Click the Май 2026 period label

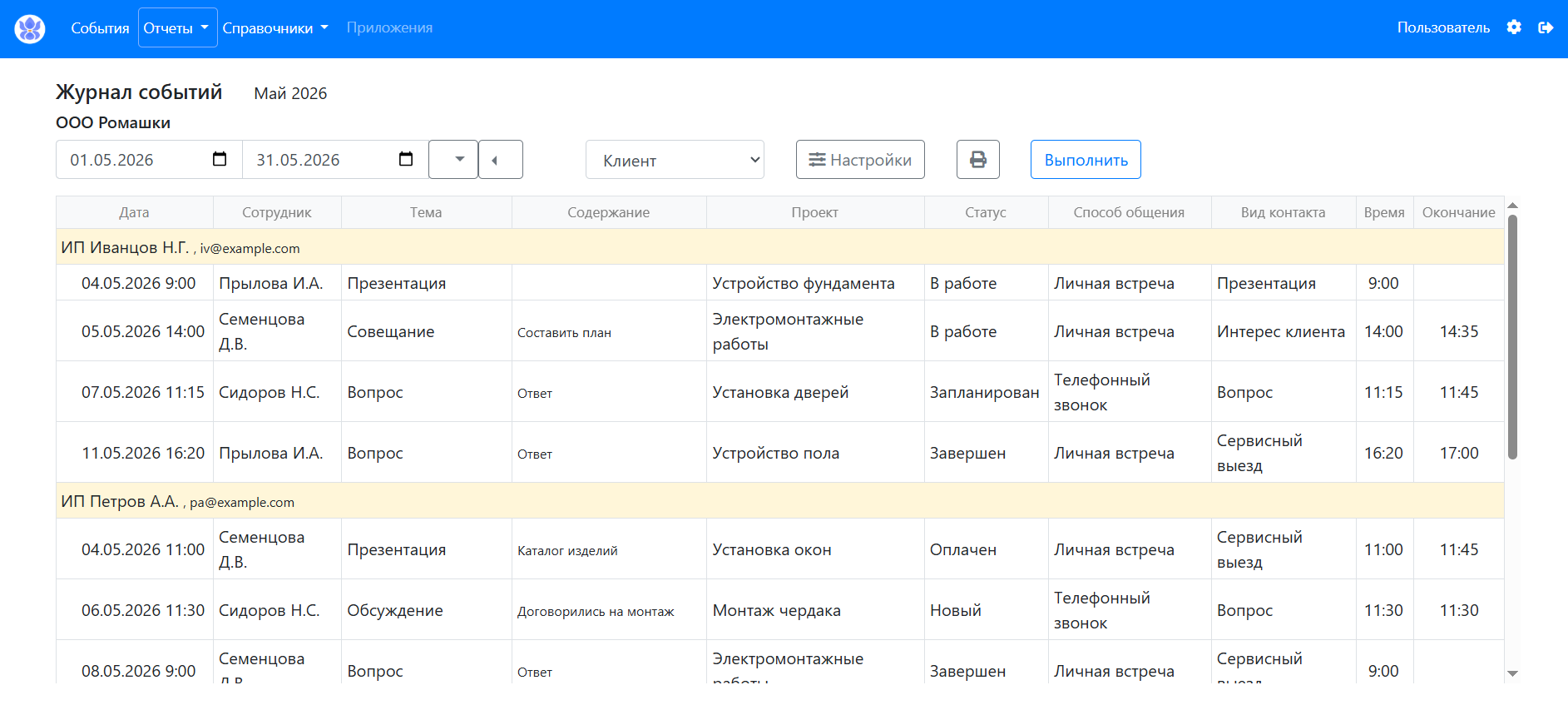pos(290,93)
